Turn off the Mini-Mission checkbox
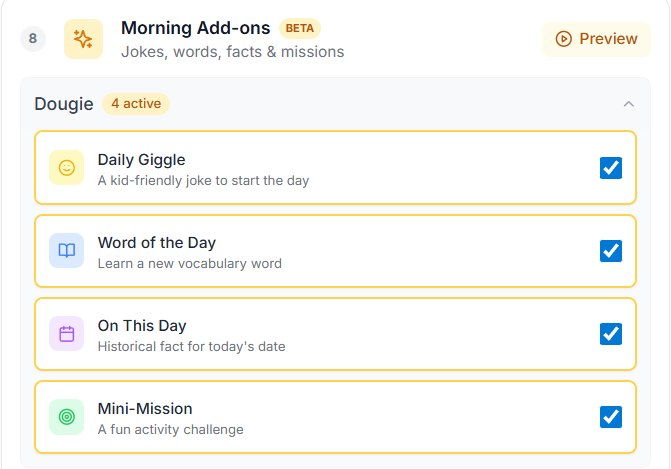Viewport: 671px width, 469px height. [611, 416]
